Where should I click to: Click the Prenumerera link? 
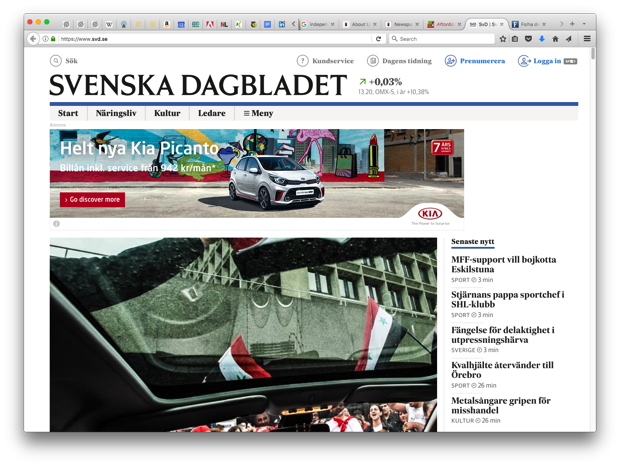coord(482,61)
